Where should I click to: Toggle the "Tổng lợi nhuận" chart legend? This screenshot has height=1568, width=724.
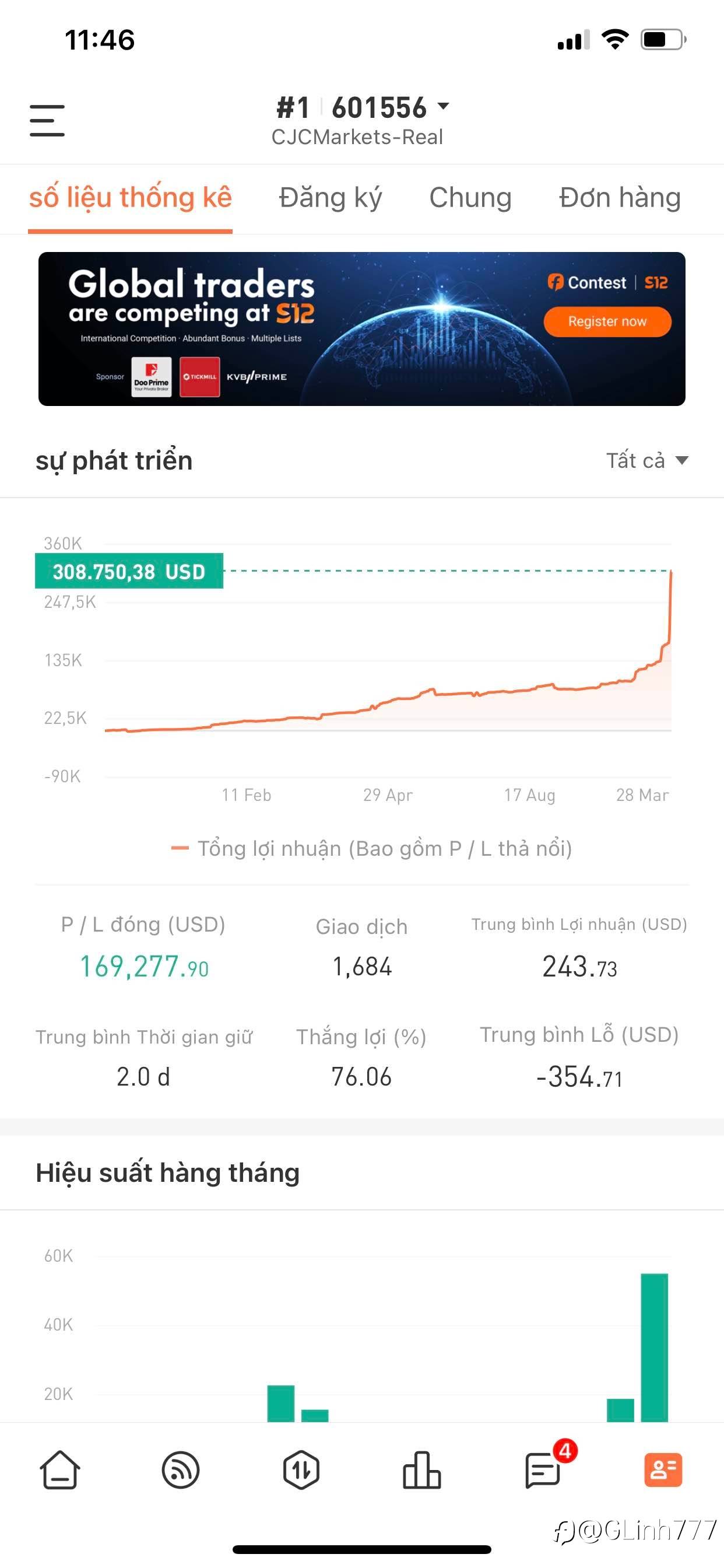372,848
